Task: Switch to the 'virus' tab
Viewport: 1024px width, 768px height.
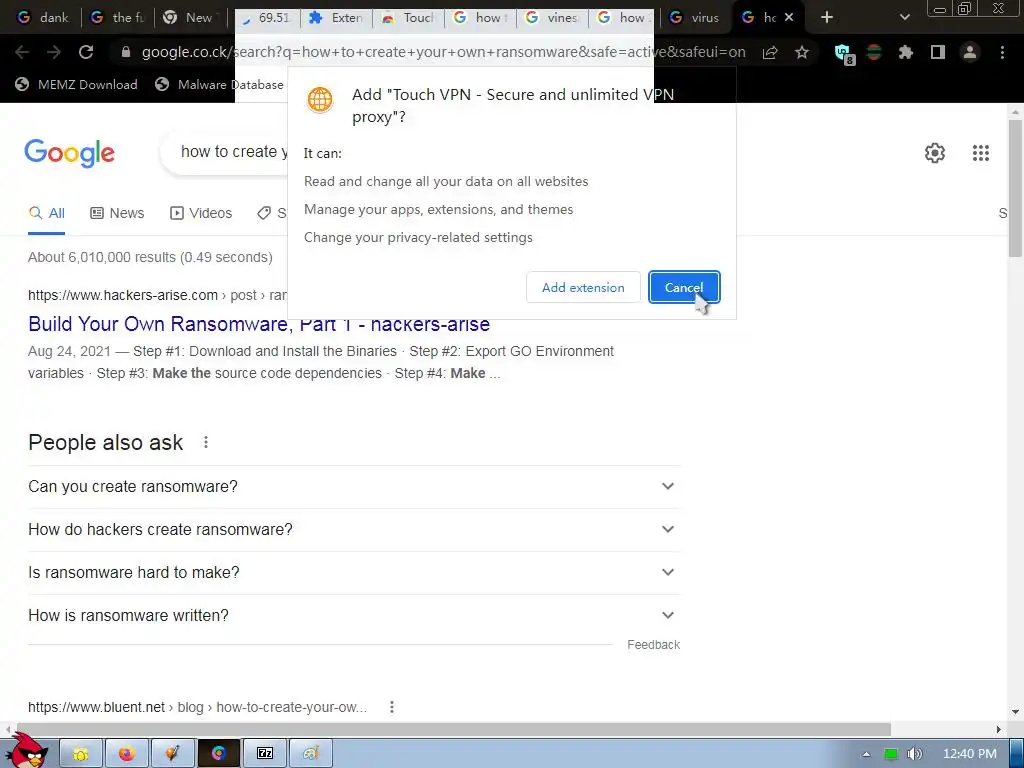Action: 696,18
